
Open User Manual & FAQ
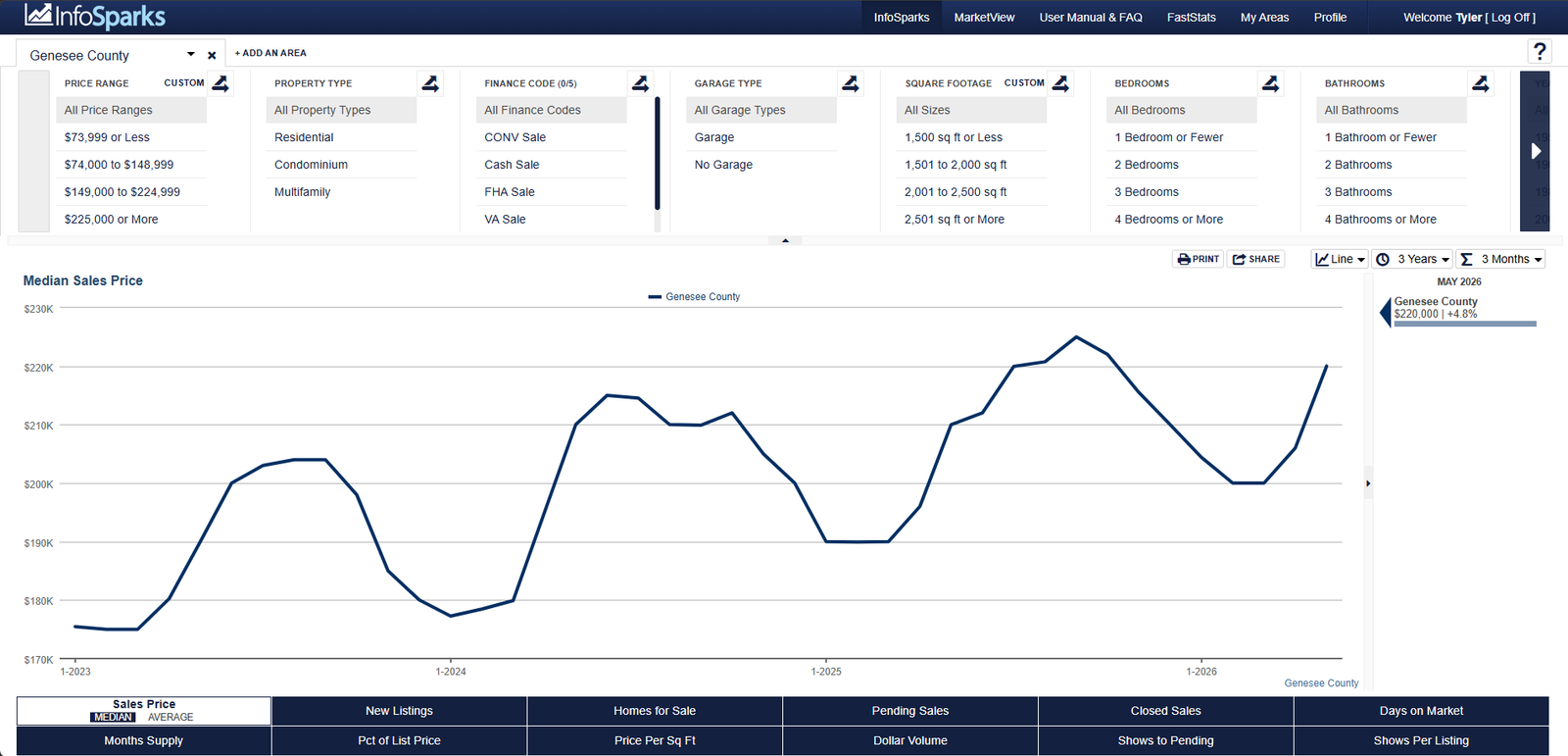point(1091,18)
